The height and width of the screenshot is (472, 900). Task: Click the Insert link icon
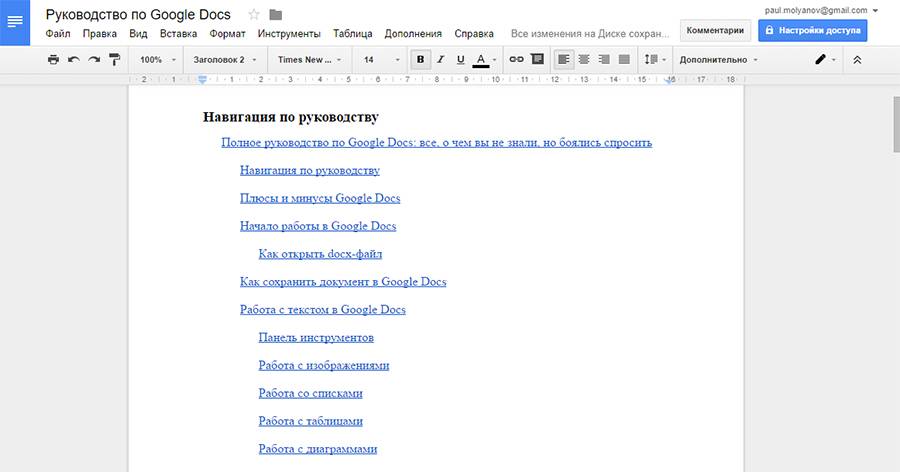click(517, 60)
